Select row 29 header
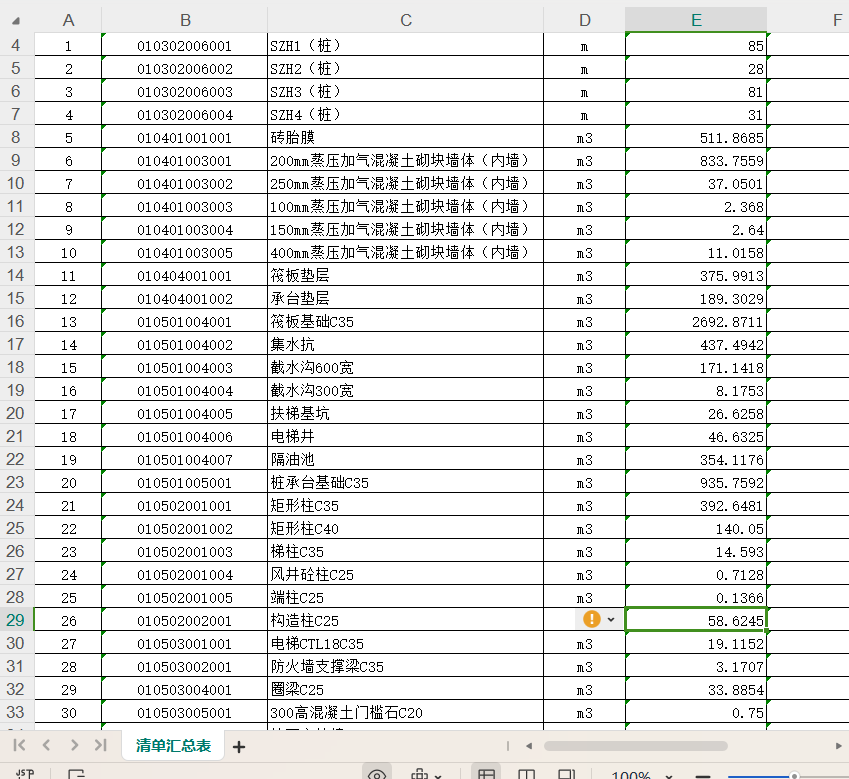The height and width of the screenshot is (779, 849). pos(16,620)
